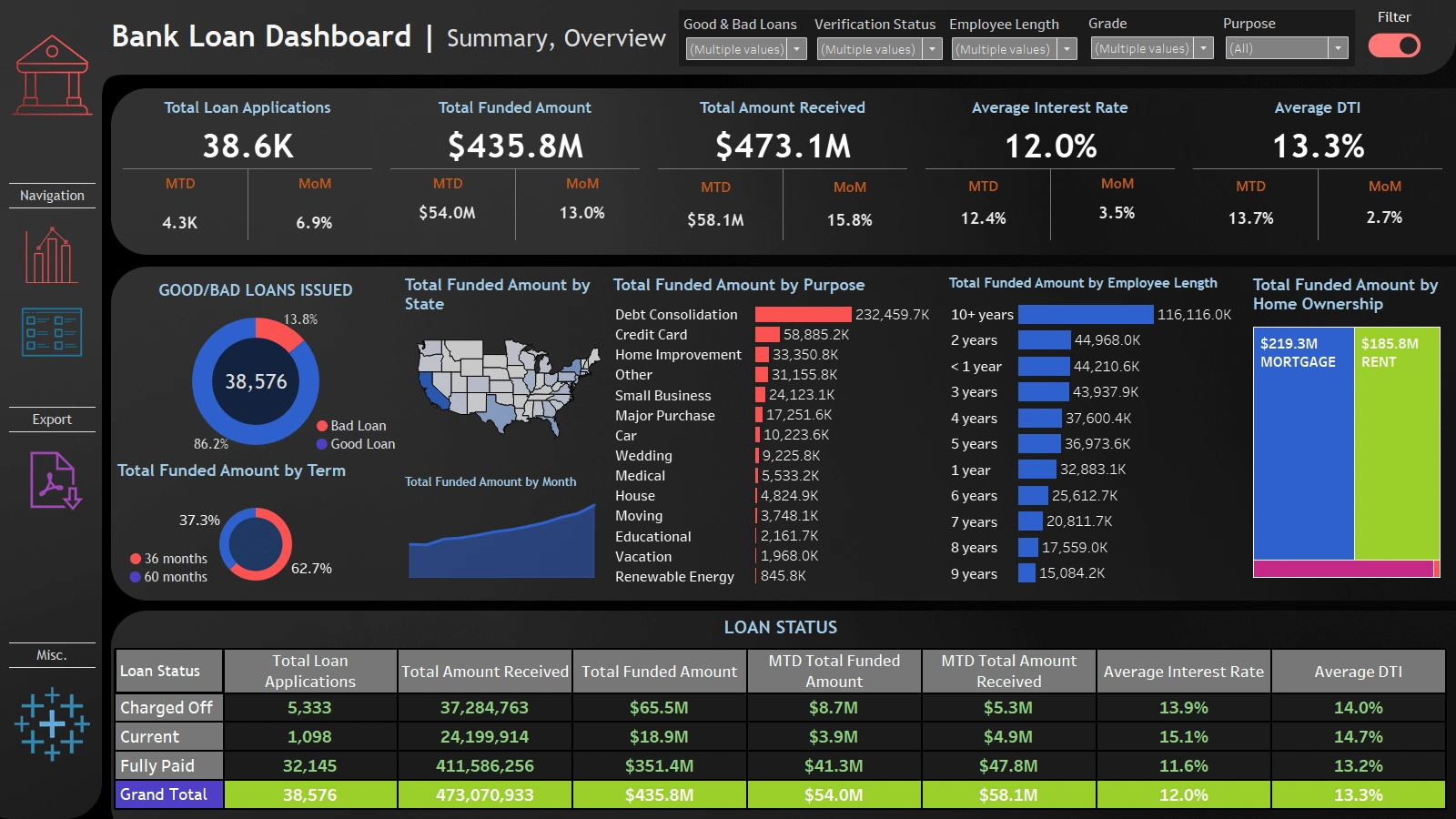Click Home Improvement purpose label
Viewport: 1456px width, 819px height.
pos(678,355)
